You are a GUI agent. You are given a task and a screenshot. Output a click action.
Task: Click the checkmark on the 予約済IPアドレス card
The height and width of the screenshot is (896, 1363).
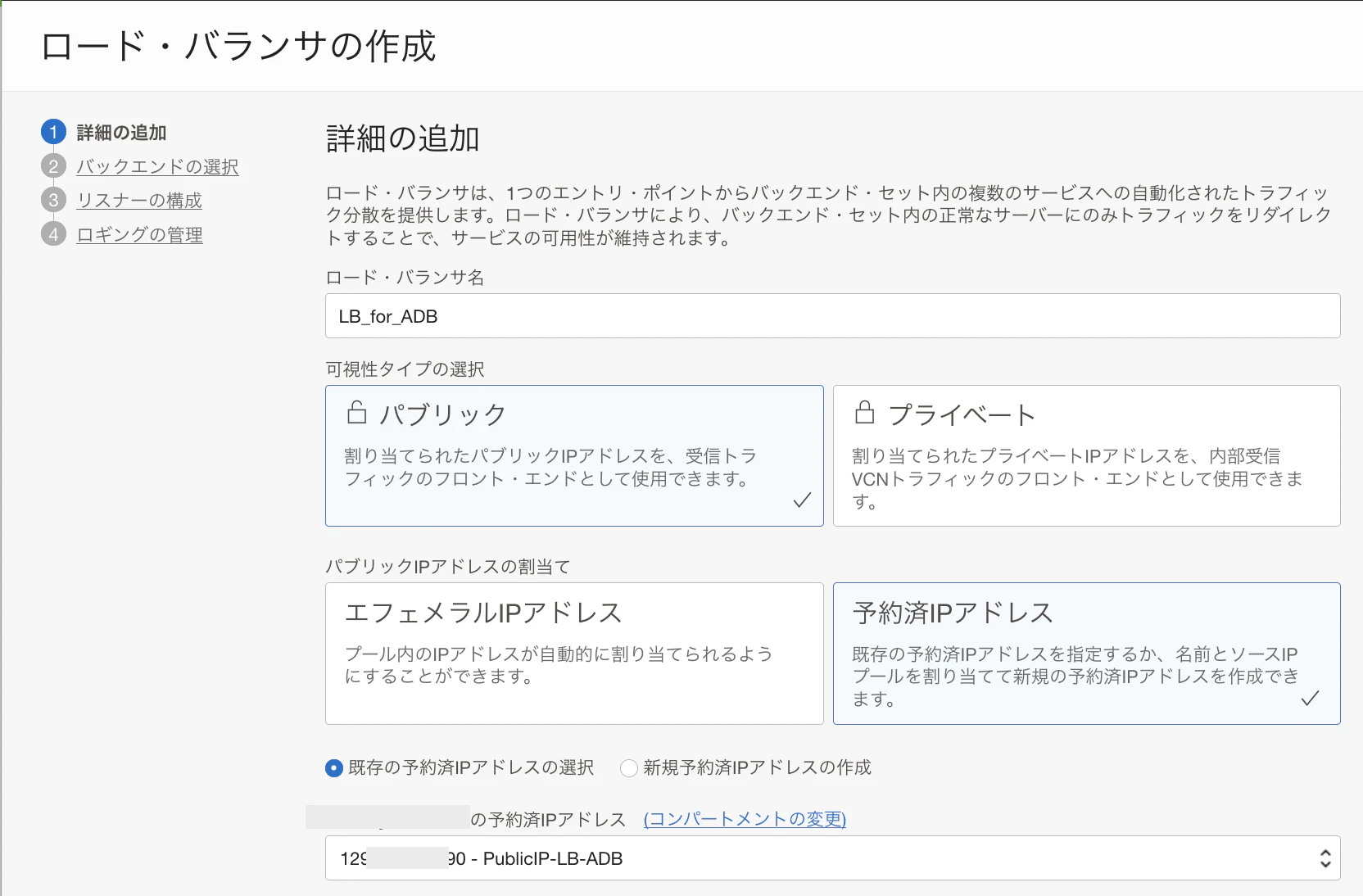[x=1310, y=698]
